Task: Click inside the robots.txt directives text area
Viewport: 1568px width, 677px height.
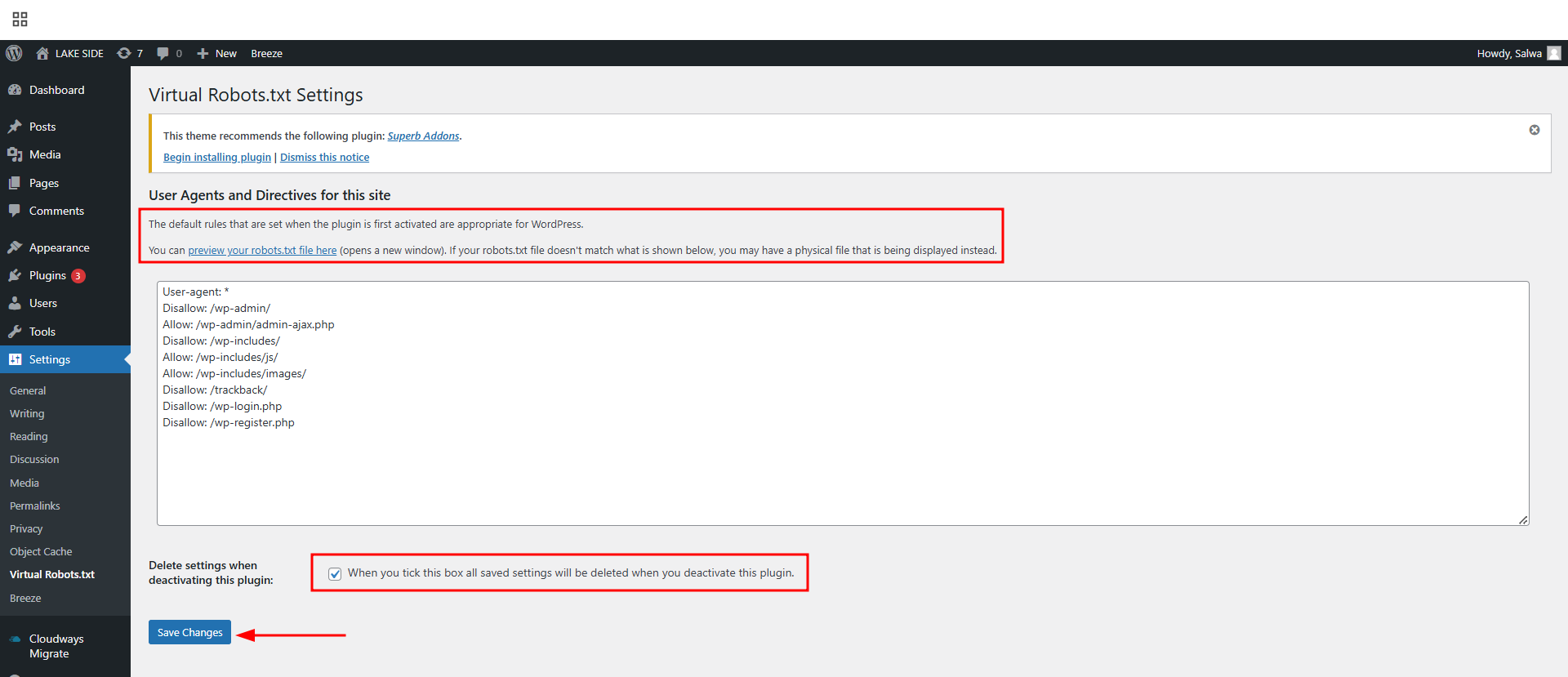Action: [x=843, y=403]
